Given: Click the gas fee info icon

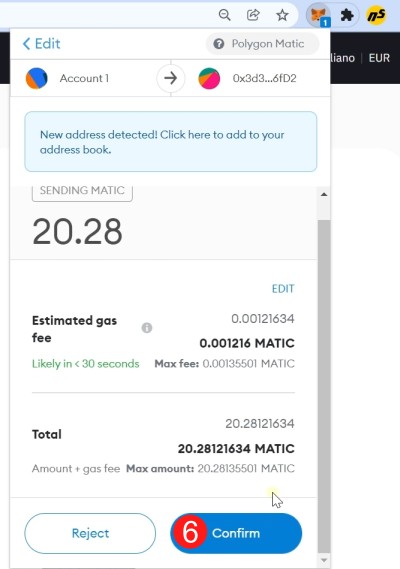Looking at the screenshot, I should [x=147, y=328].
